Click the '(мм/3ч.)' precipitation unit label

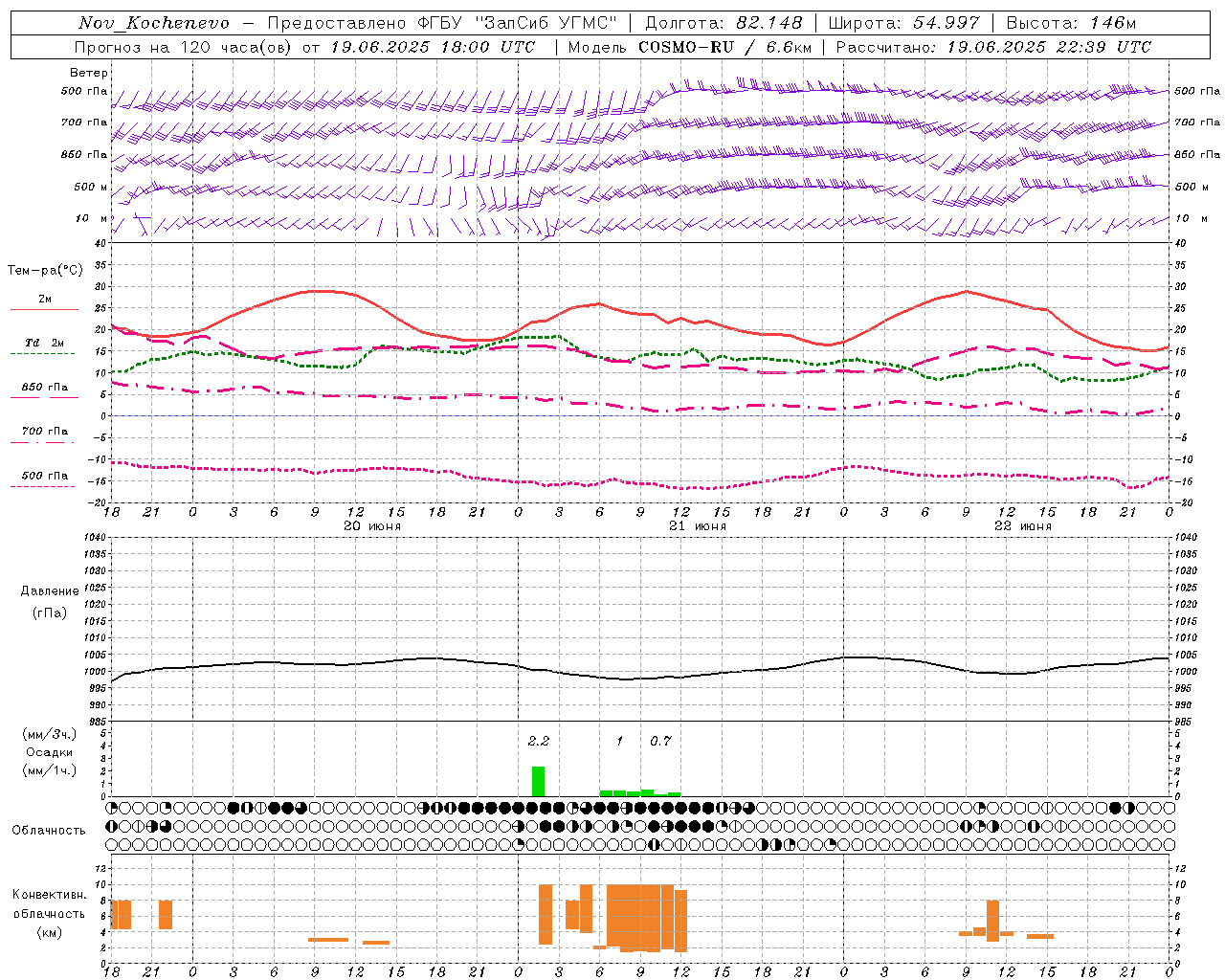point(49,735)
